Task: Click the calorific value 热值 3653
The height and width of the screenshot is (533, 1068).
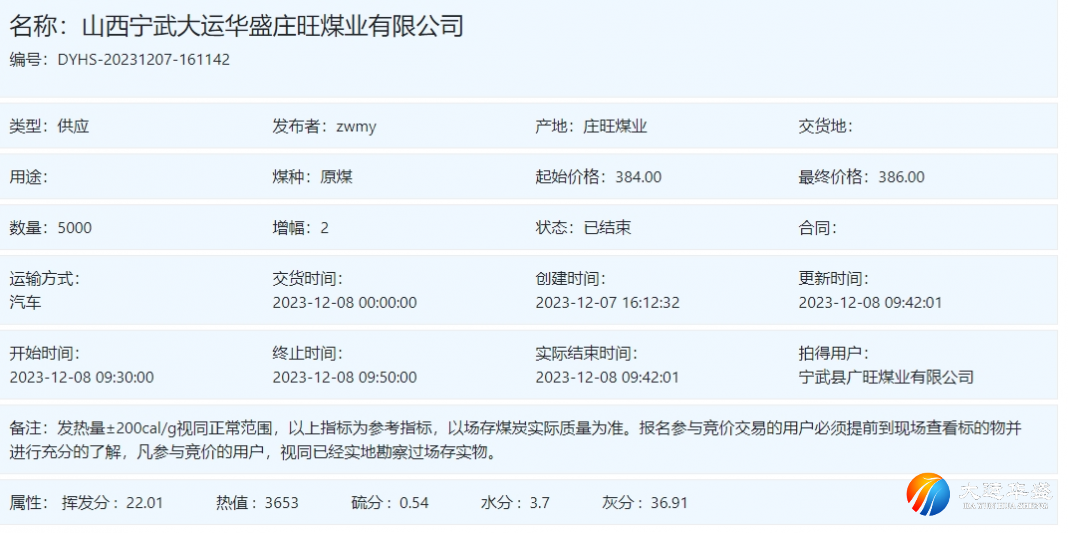Action: [x=257, y=502]
